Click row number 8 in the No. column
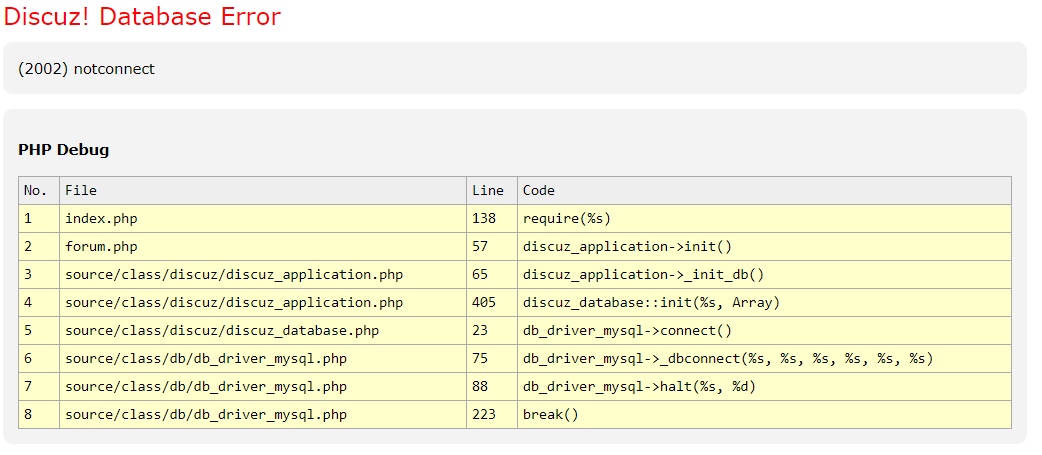 (x=39, y=414)
